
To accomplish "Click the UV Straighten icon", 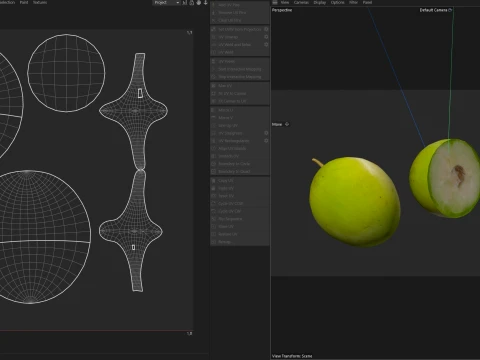I will pyautogui.click(x=214, y=133).
